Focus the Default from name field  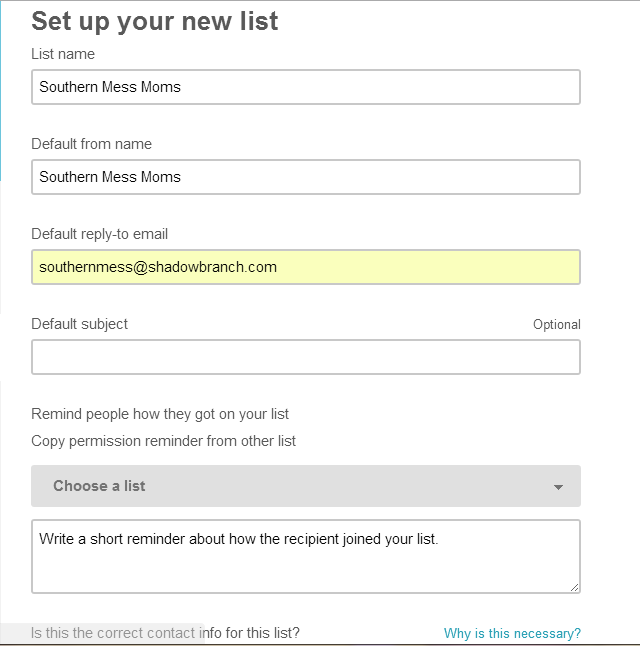click(305, 177)
